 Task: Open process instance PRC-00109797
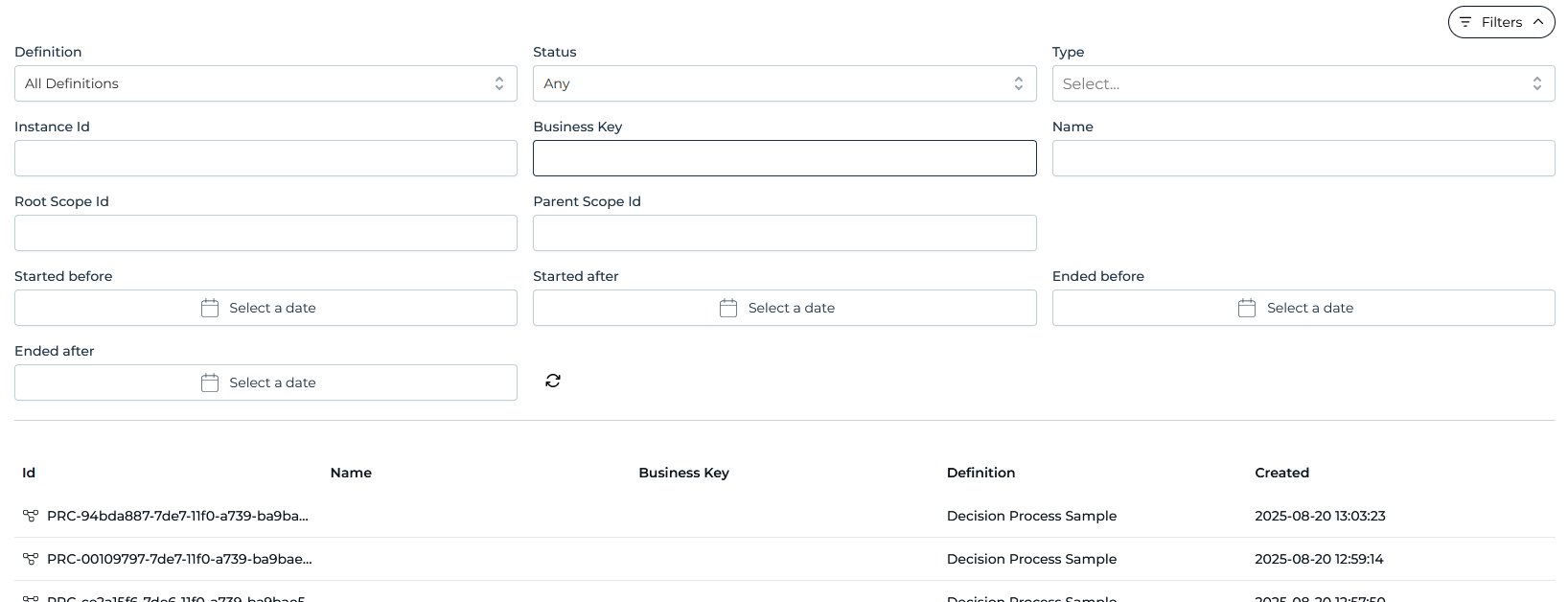[x=179, y=559]
